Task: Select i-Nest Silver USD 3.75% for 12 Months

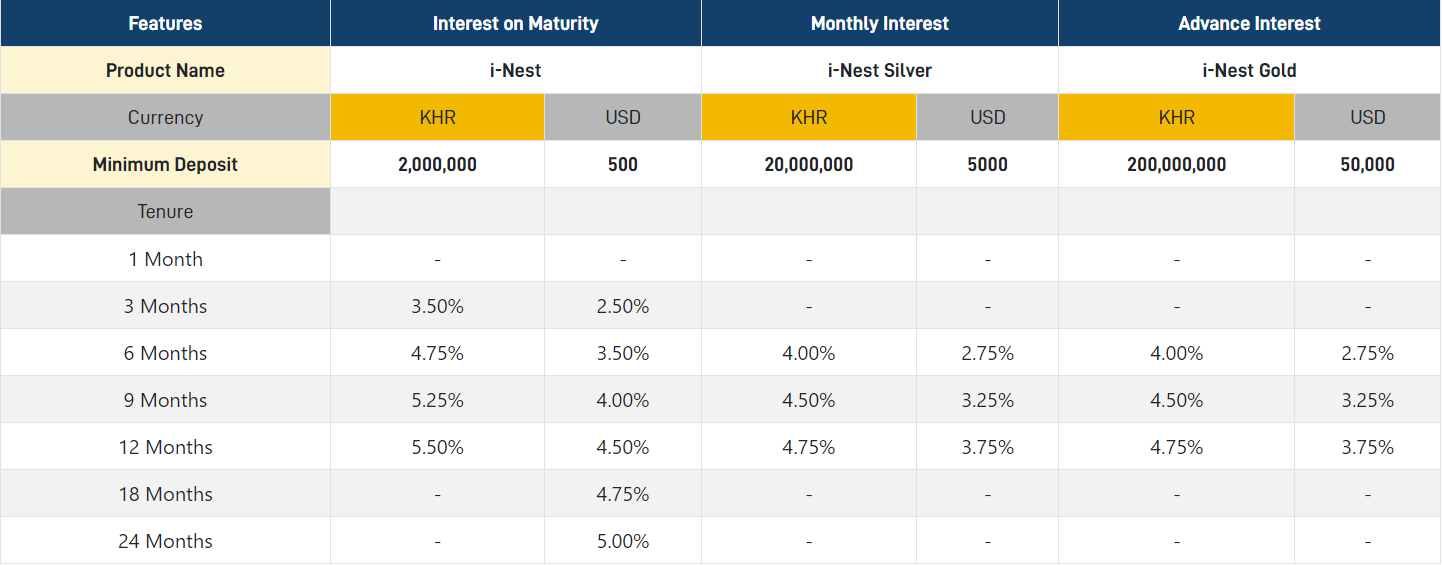Action: 988,447
